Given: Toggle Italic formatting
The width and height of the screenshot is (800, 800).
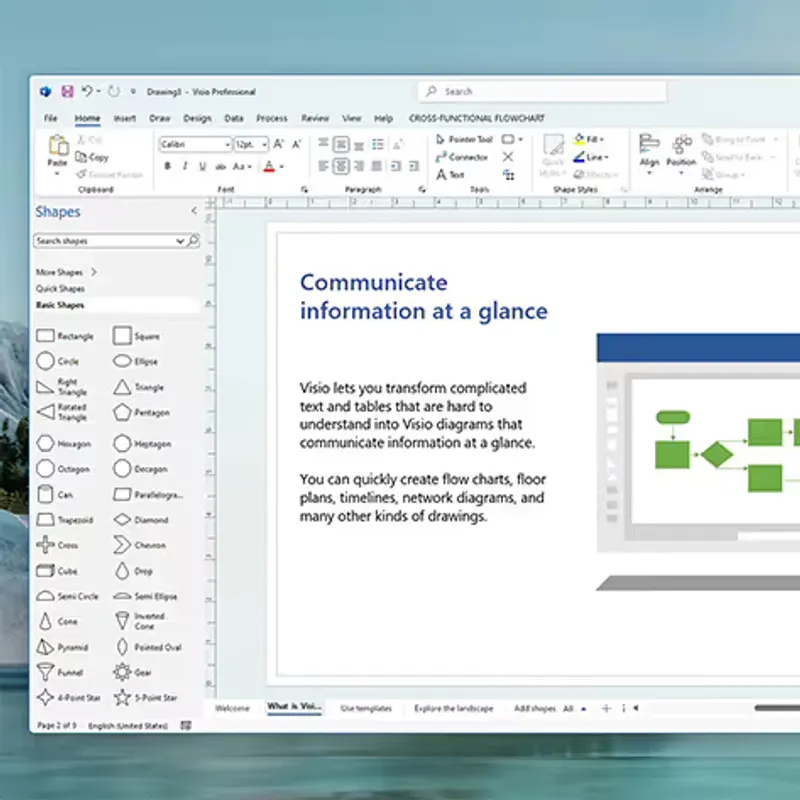Looking at the screenshot, I should tap(185, 166).
